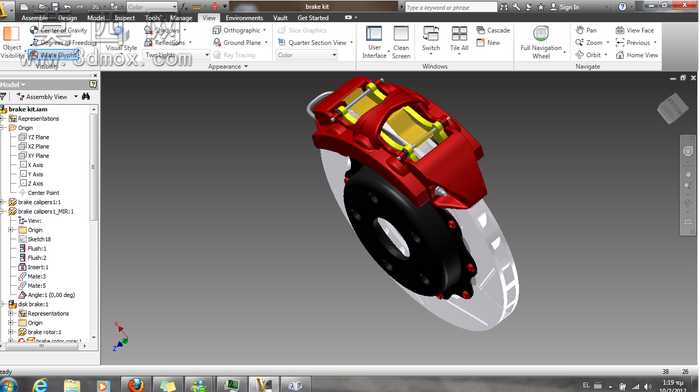Return to Home View
700x392 pixels.
(x=637, y=55)
